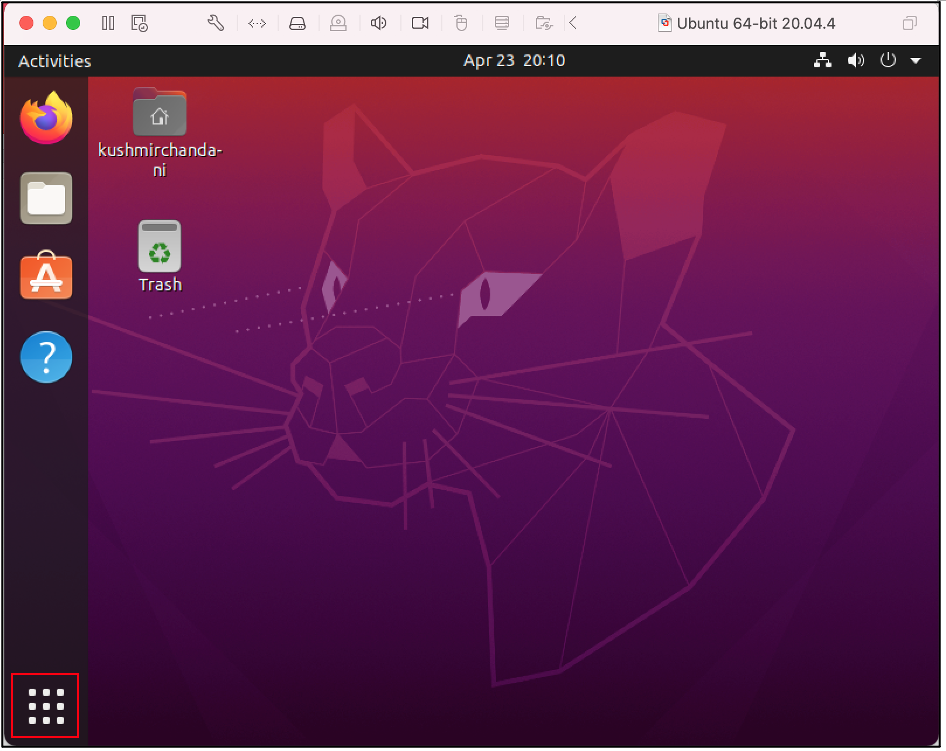Open the system status menu dropdown arrow

click(916, 60)
